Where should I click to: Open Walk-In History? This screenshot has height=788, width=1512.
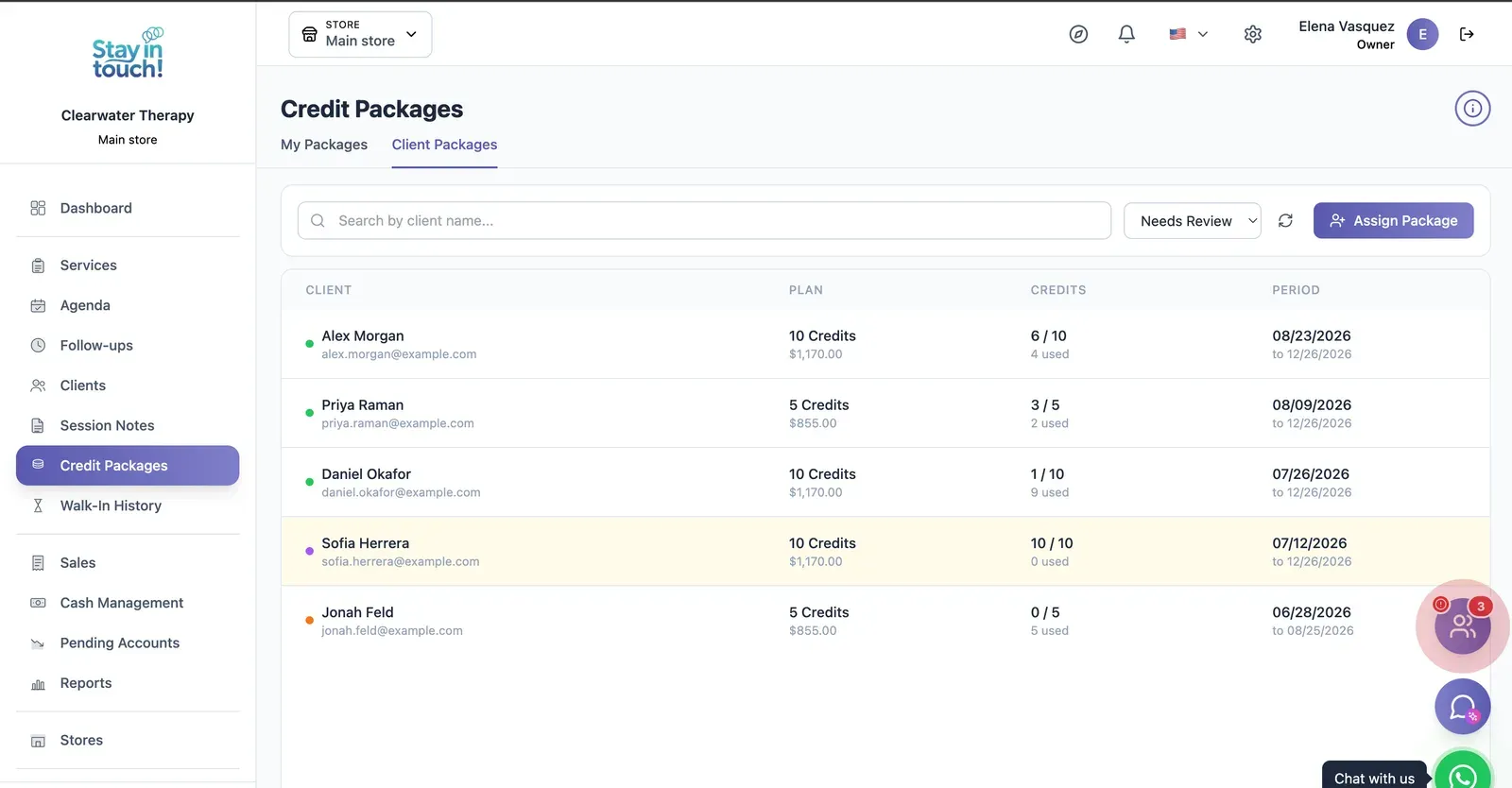point(128,505)
